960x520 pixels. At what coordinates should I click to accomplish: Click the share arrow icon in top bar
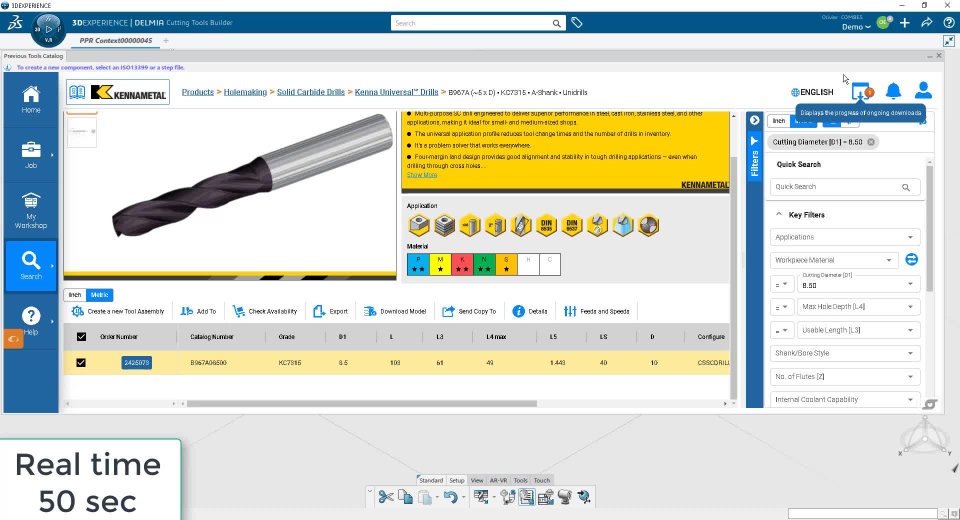[926, 23]
